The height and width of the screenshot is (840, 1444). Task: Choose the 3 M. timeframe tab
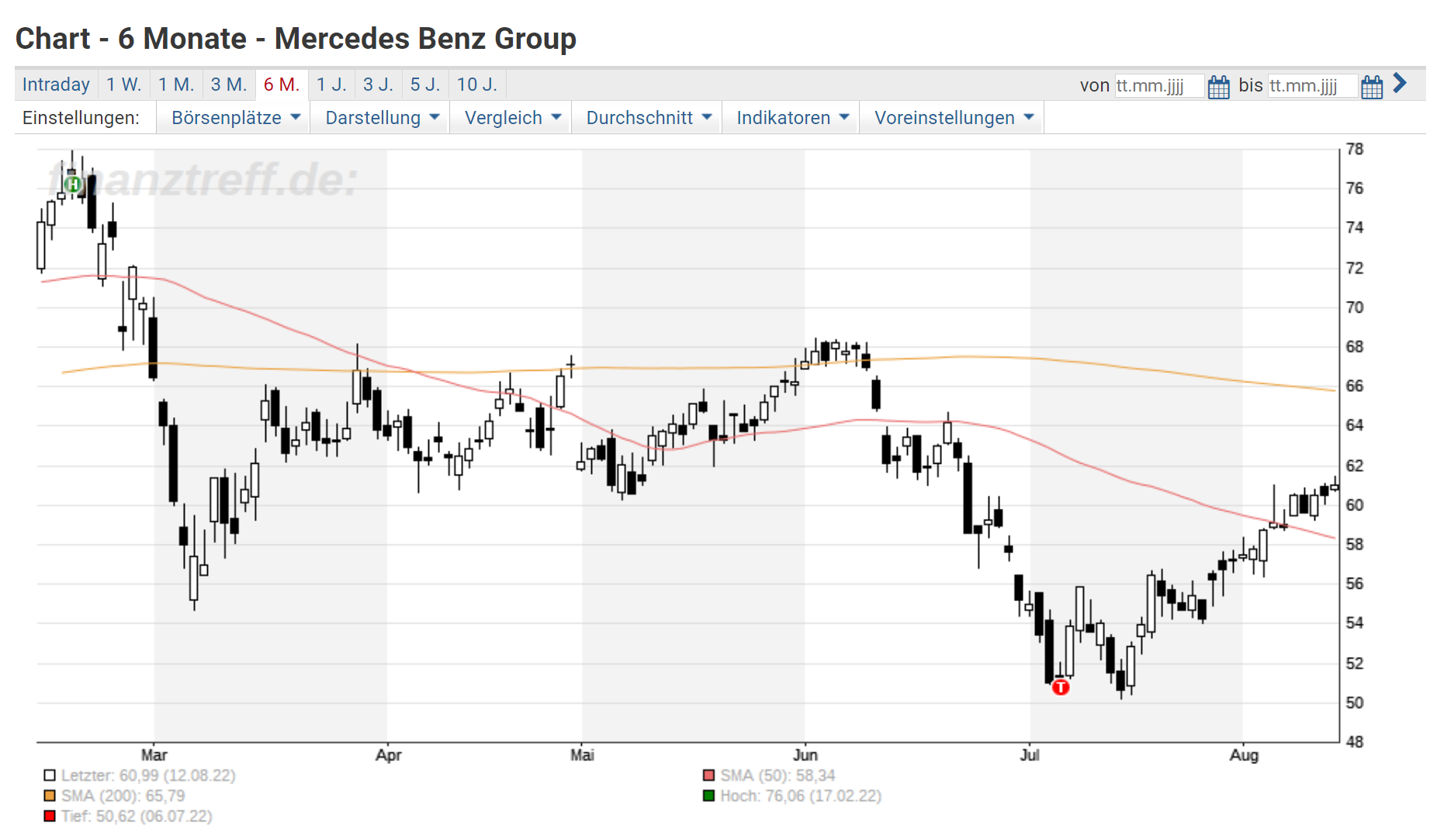229,85
